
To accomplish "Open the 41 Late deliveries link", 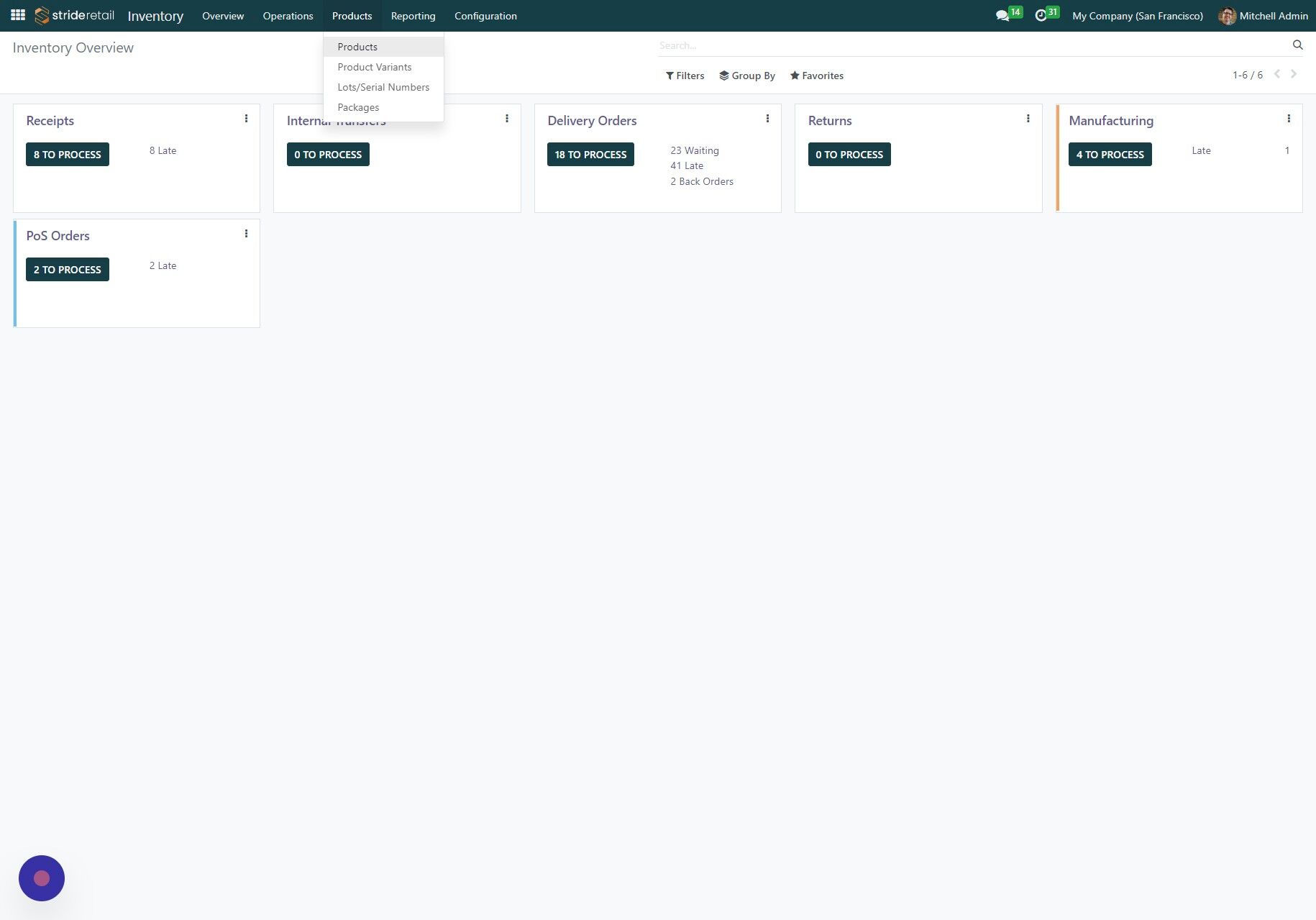I will pyautogui.click(x=687, y=165).
